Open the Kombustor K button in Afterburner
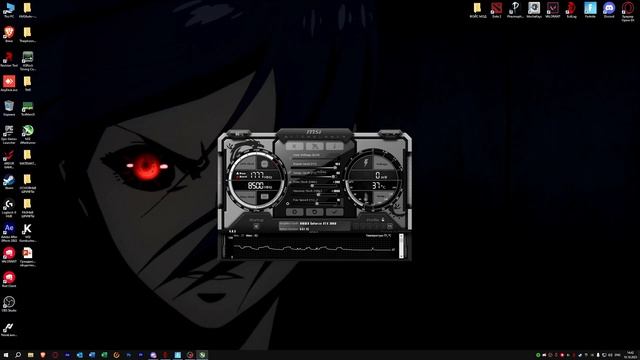 295,146
